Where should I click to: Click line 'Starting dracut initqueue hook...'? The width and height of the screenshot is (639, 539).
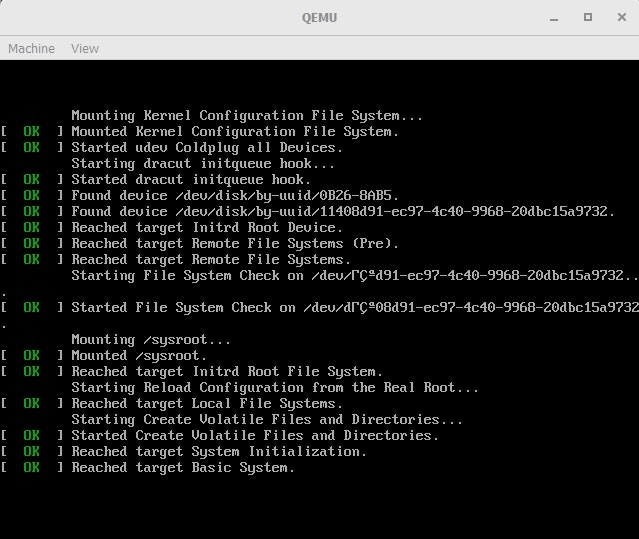pyautogui.click(x=203, y=164)
